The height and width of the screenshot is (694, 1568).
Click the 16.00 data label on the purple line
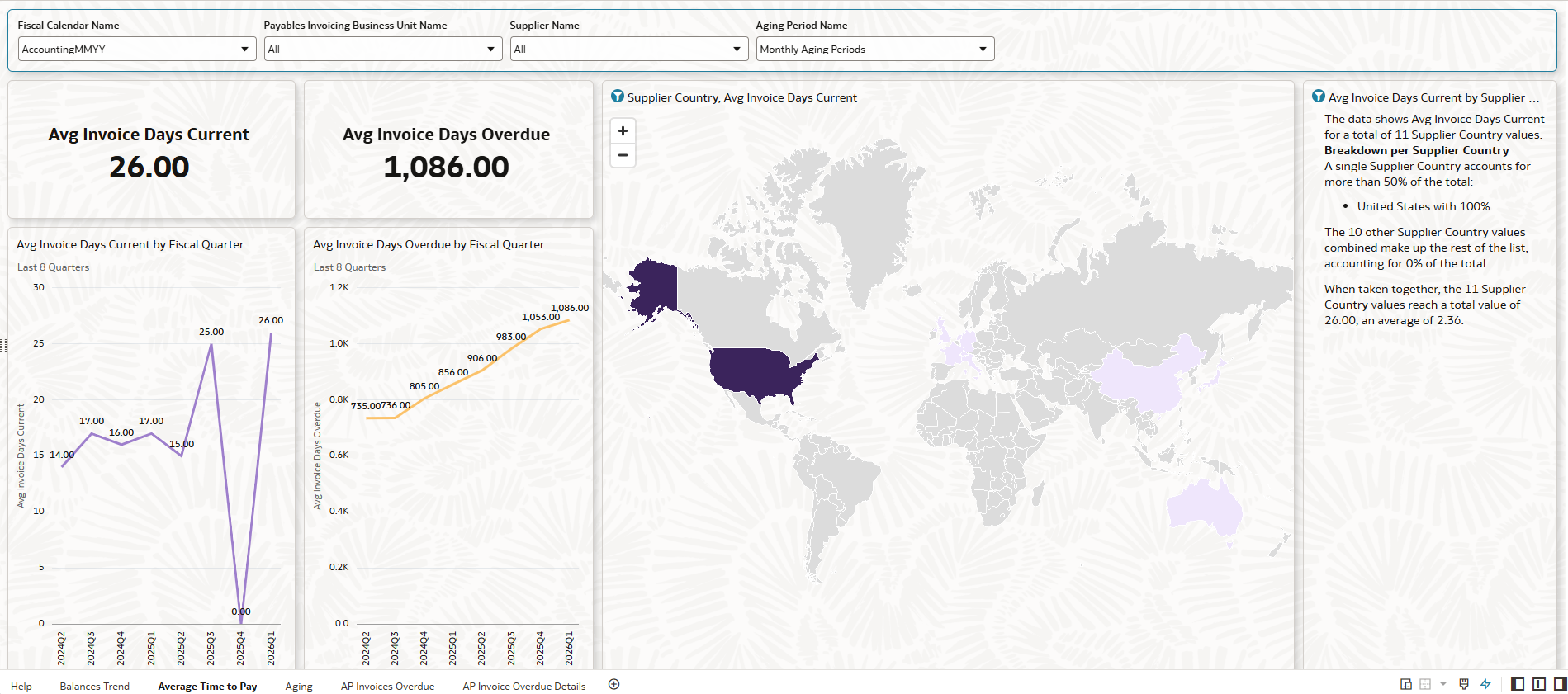[121, 432]
